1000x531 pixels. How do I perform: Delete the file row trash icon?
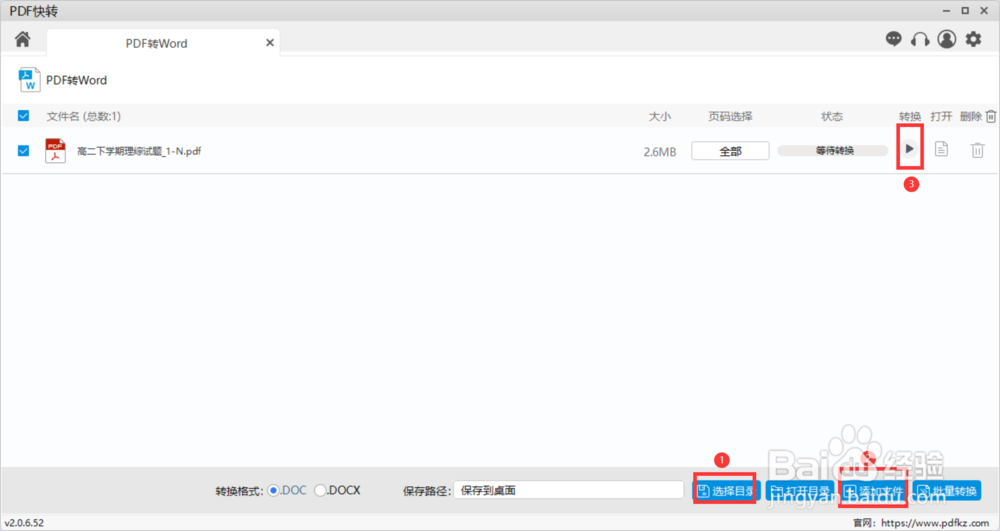click(977, 150)
